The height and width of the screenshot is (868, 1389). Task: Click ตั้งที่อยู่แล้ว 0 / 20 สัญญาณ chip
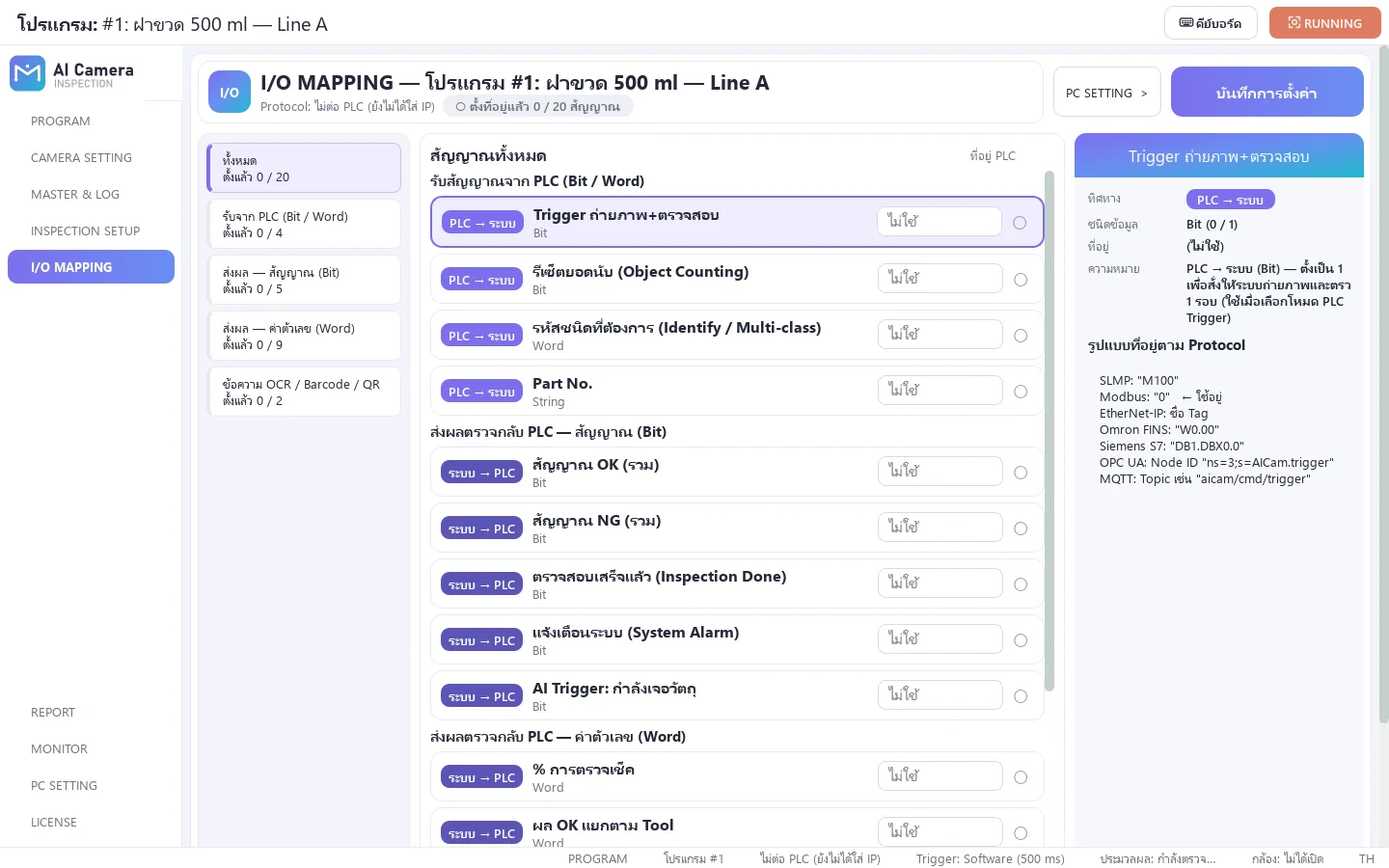(538, 106)
